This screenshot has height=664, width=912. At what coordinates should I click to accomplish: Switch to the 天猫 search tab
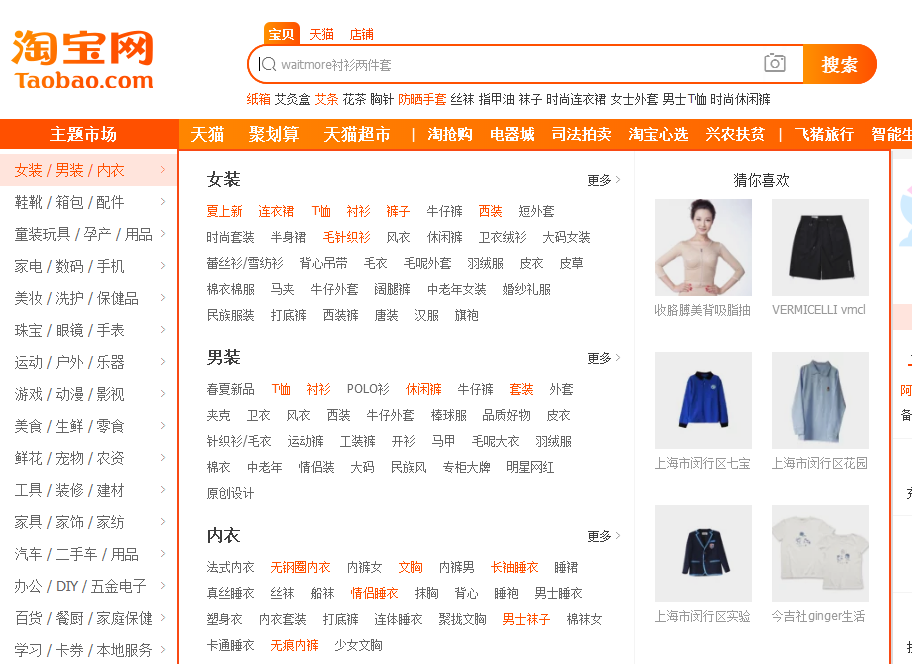321,34
